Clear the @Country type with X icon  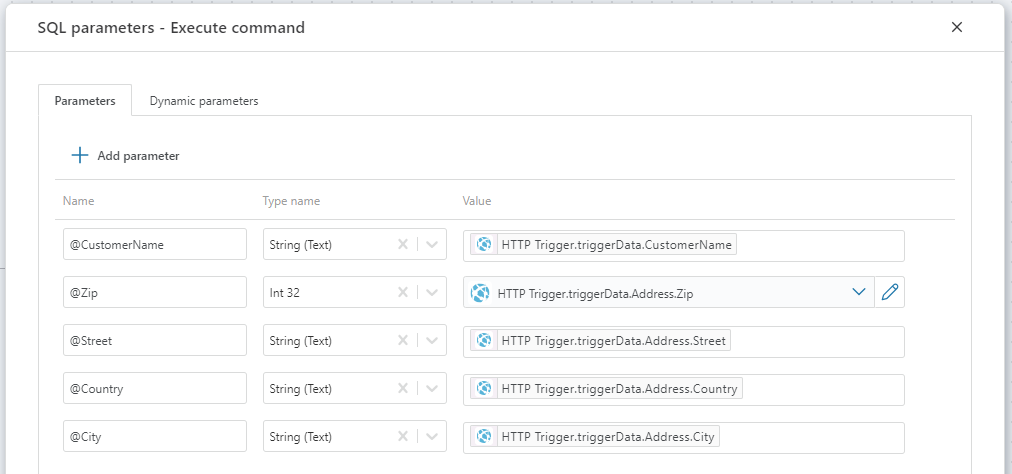coord(403,388)
